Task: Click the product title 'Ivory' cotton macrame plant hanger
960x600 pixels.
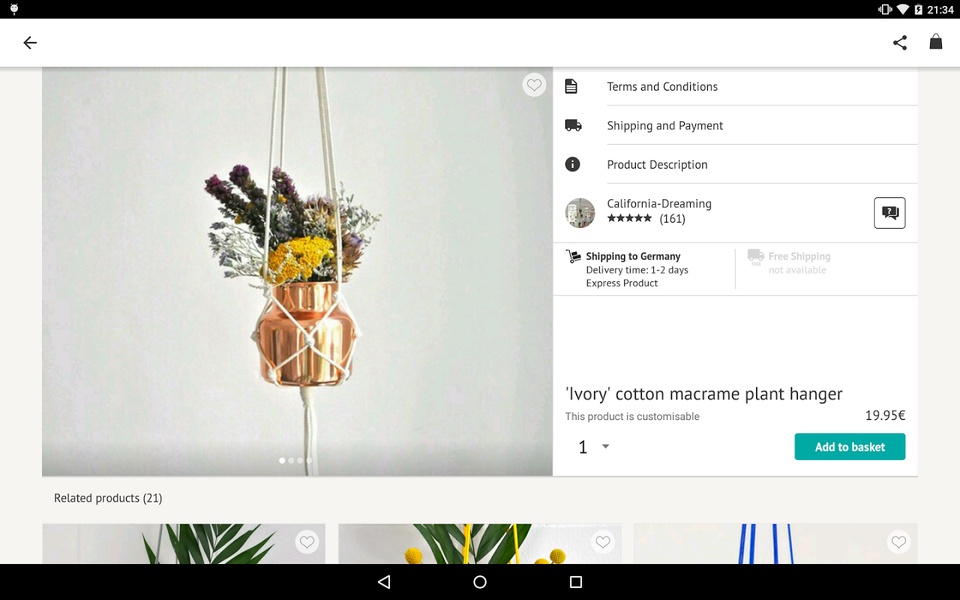Action: point(703,394)
